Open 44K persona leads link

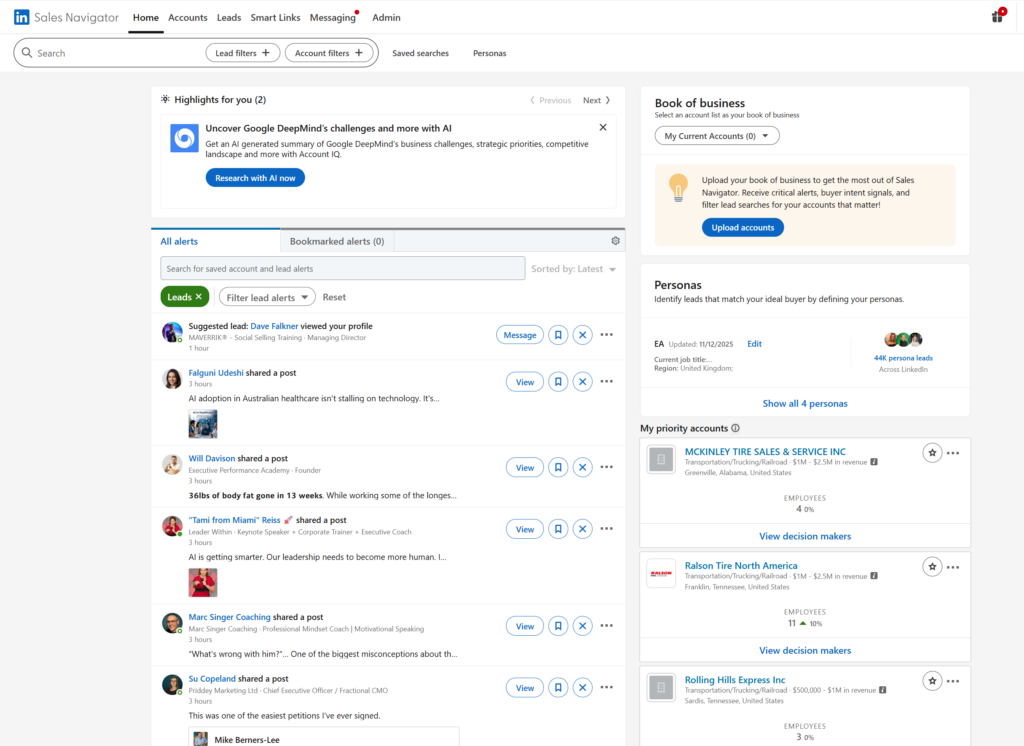point(903,358)
